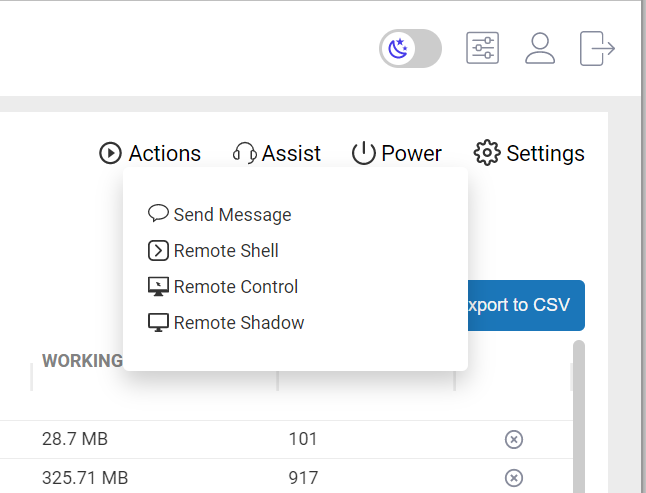
Task: Kill process in 325.71 MB row
Action: (514, 478)
